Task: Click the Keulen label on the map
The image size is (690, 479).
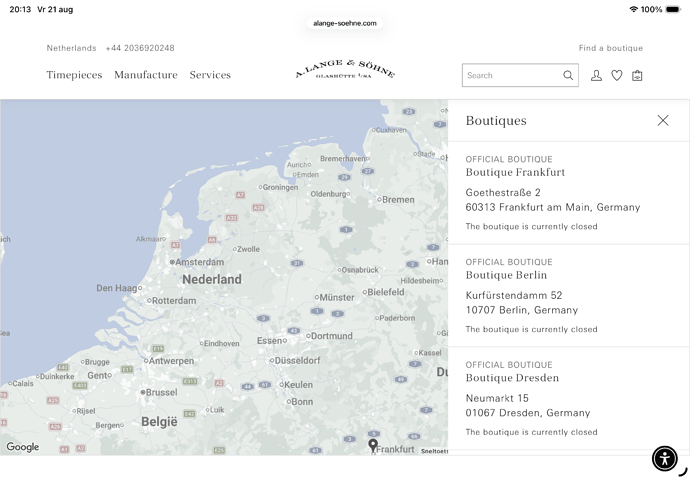Action: click(x=298, y=385)
